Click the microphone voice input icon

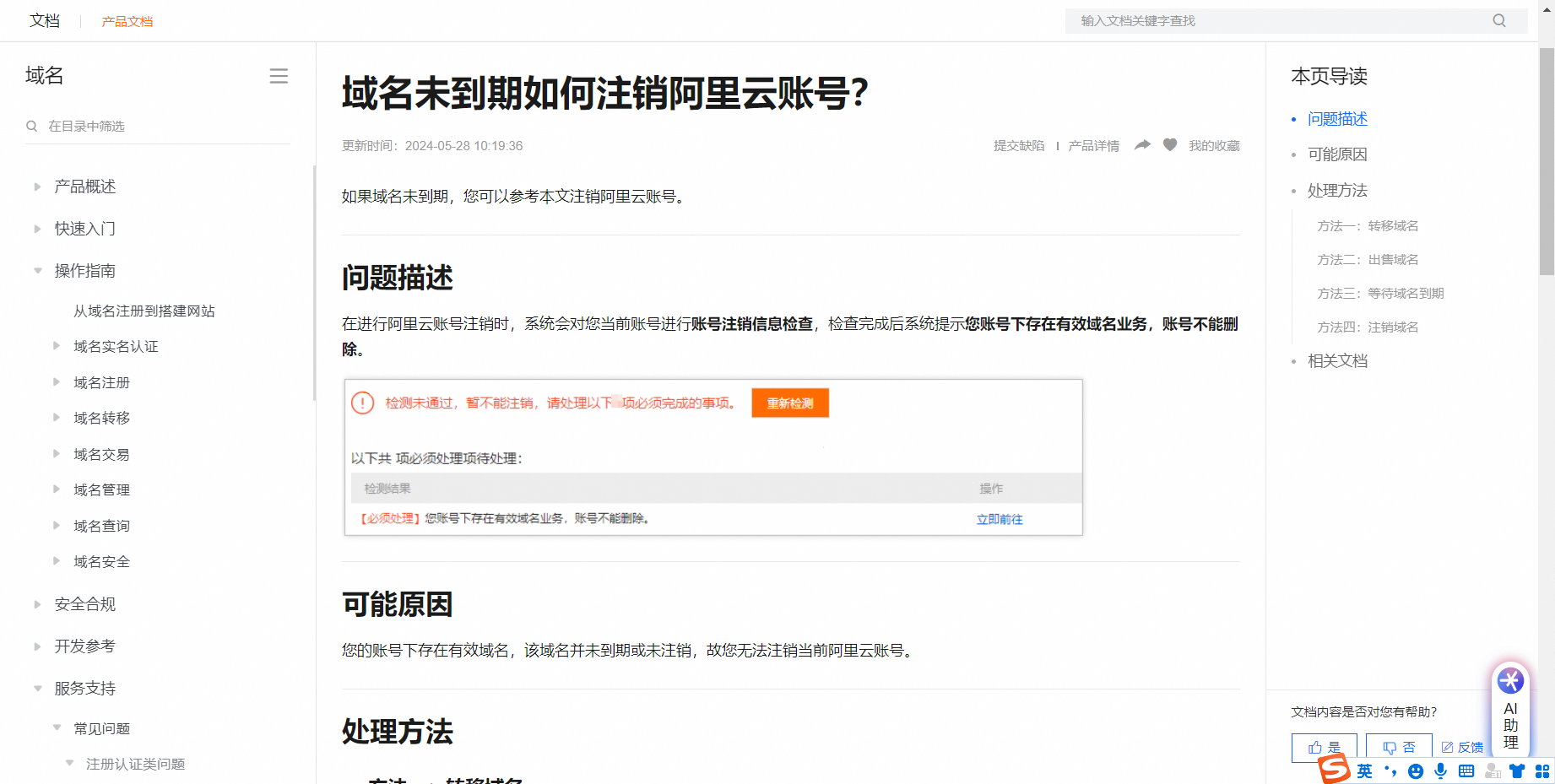(1441, 771)
